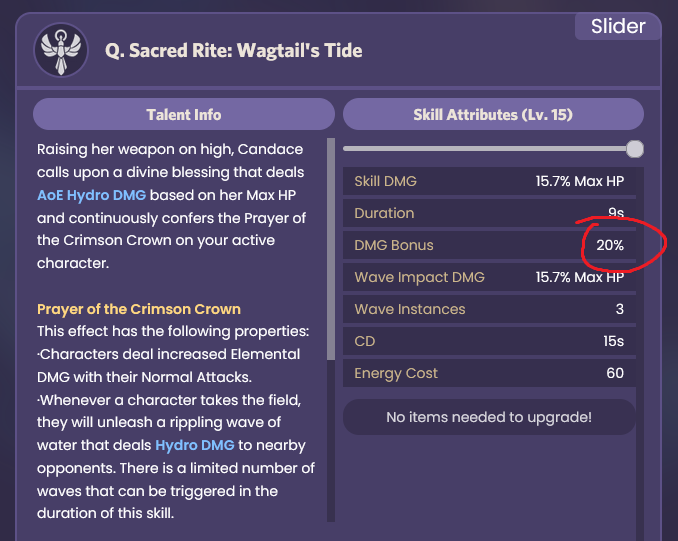Click the skill level slider handle
The image size is (678, 541).
click(634, 149)
